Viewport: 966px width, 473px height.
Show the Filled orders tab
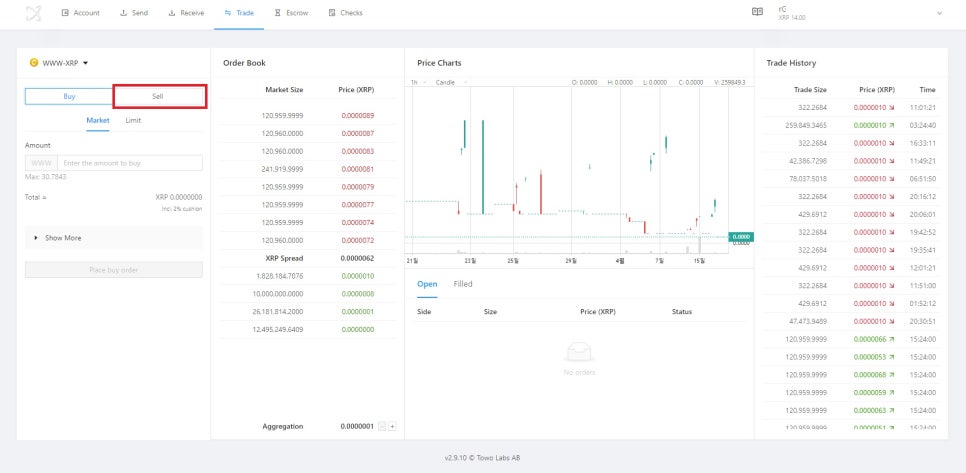[x=463, y=284]
